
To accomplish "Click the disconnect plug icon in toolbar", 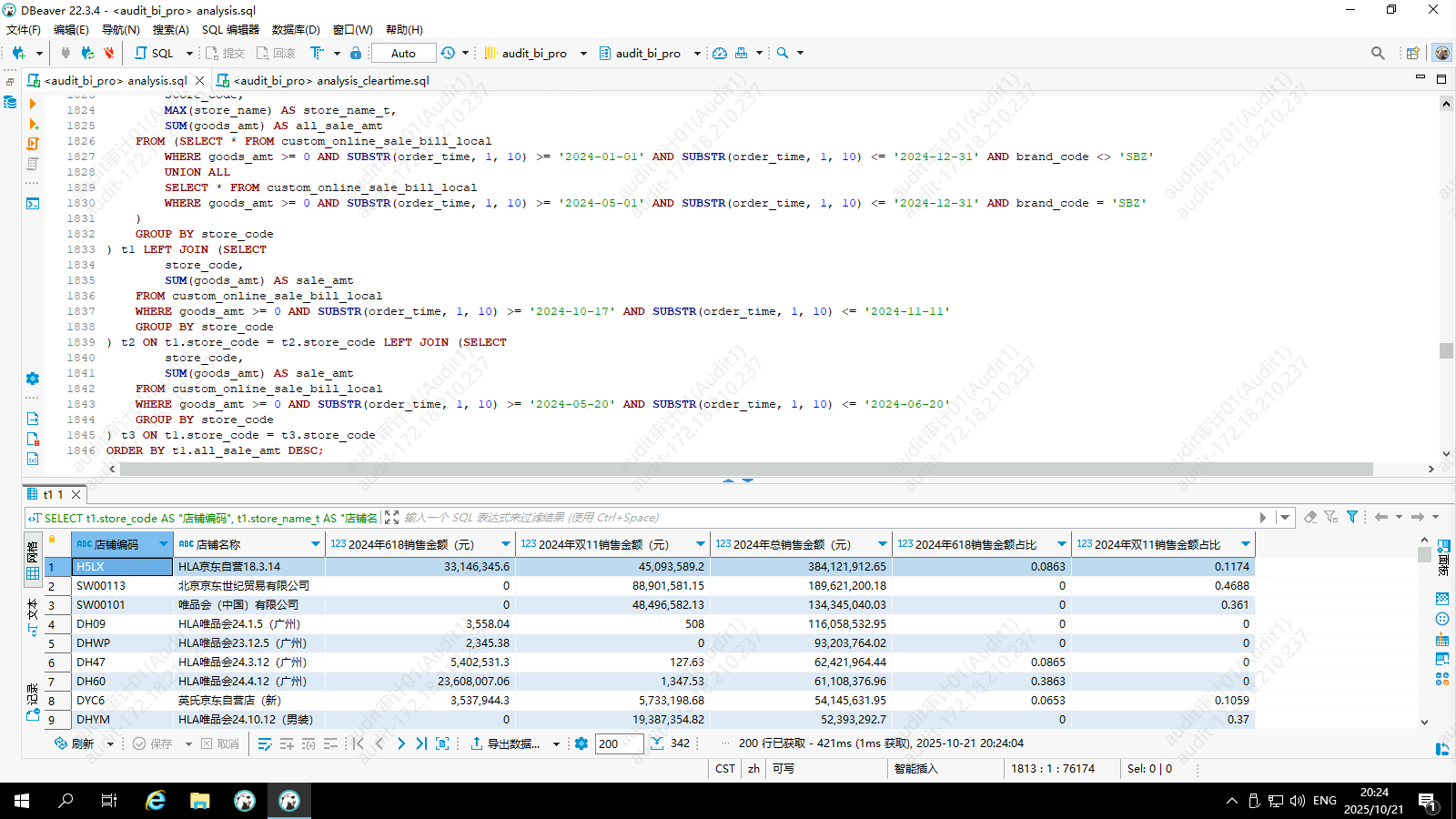I will click(x=109, y=53).
